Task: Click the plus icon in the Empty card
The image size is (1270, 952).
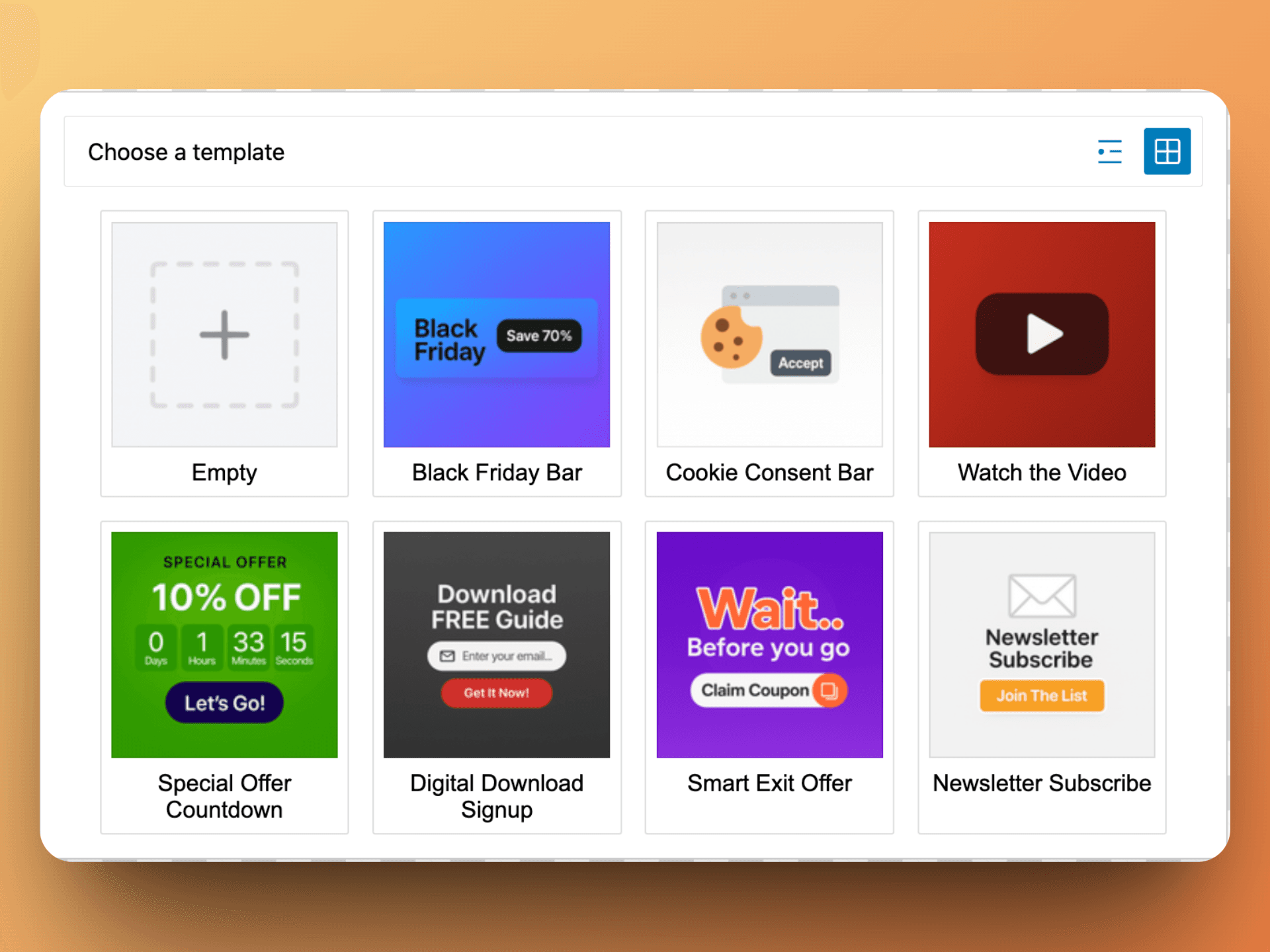Action: coord(224,334)
